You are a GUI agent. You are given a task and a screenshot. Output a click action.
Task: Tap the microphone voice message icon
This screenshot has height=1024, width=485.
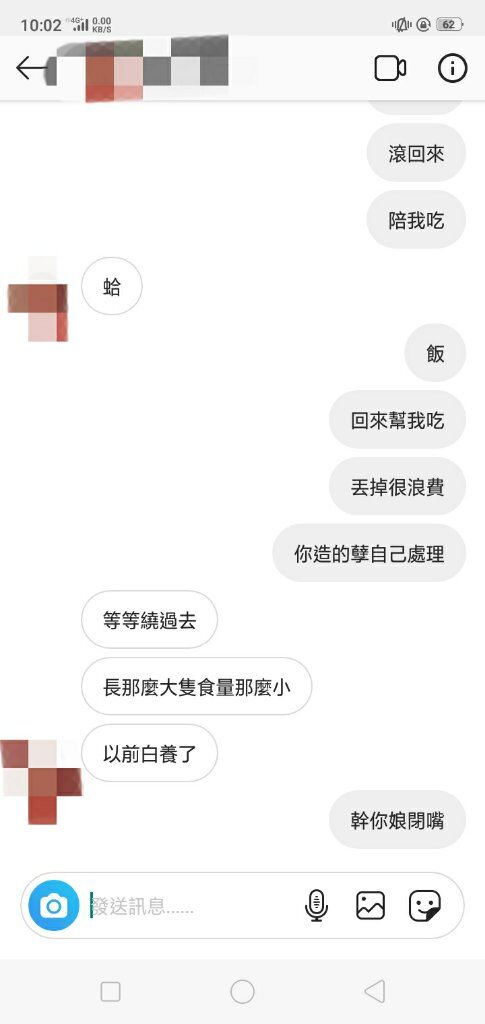click(317, 905)
